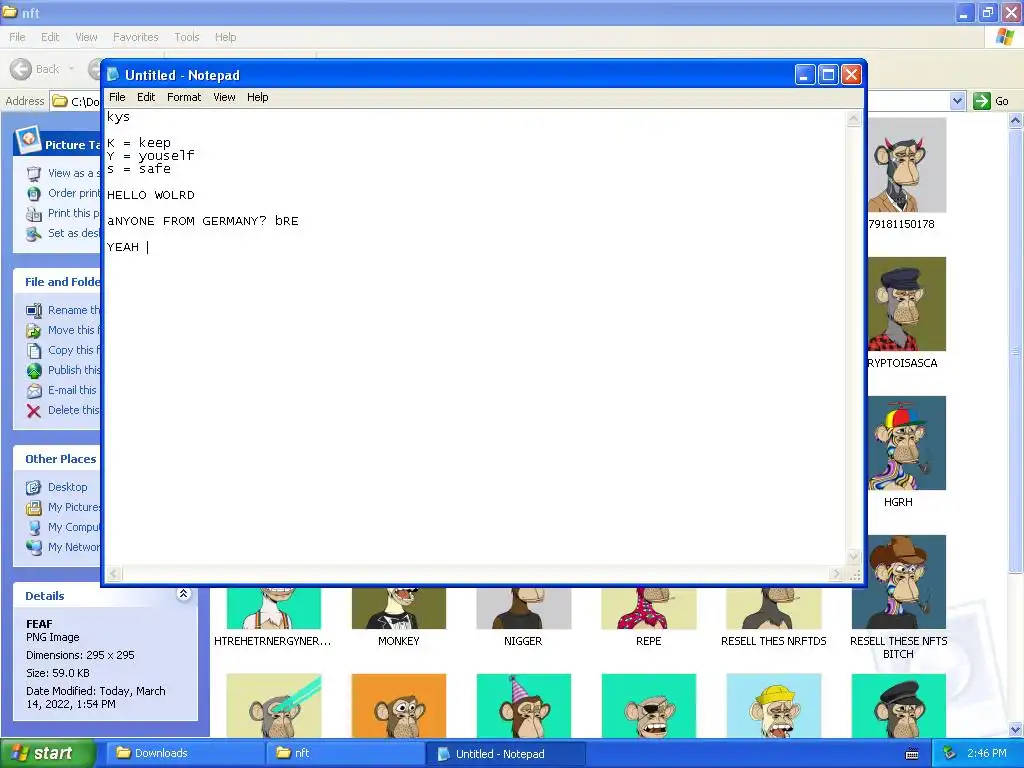Select Untitled - Notepad taskbar button
Viewport: 1024px width, 768px height.
tap(505, 754)
